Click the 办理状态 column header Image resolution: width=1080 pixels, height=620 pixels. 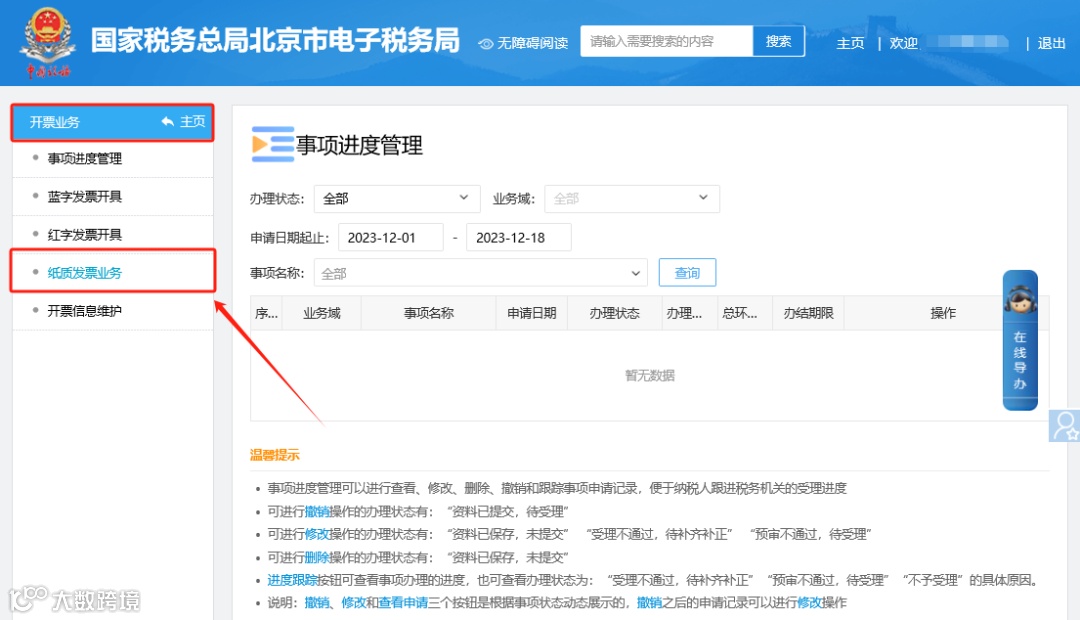pyautogui.click(x=614, y=313)
